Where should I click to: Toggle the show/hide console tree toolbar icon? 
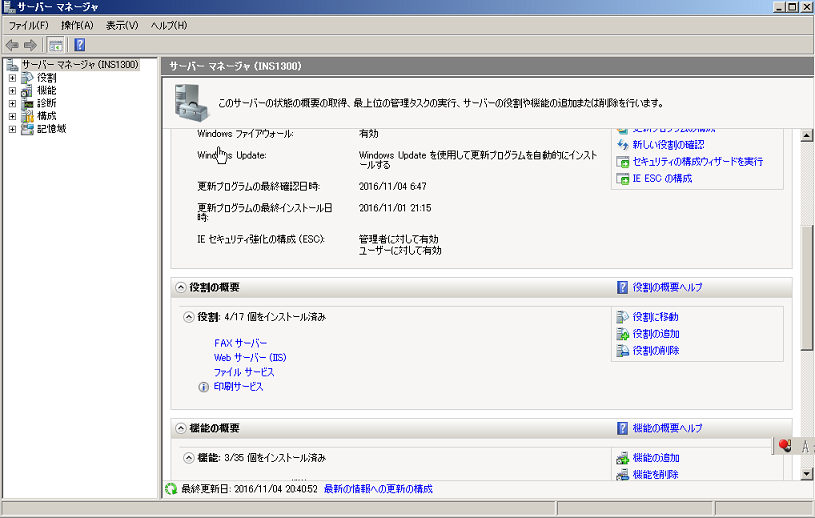56,45
